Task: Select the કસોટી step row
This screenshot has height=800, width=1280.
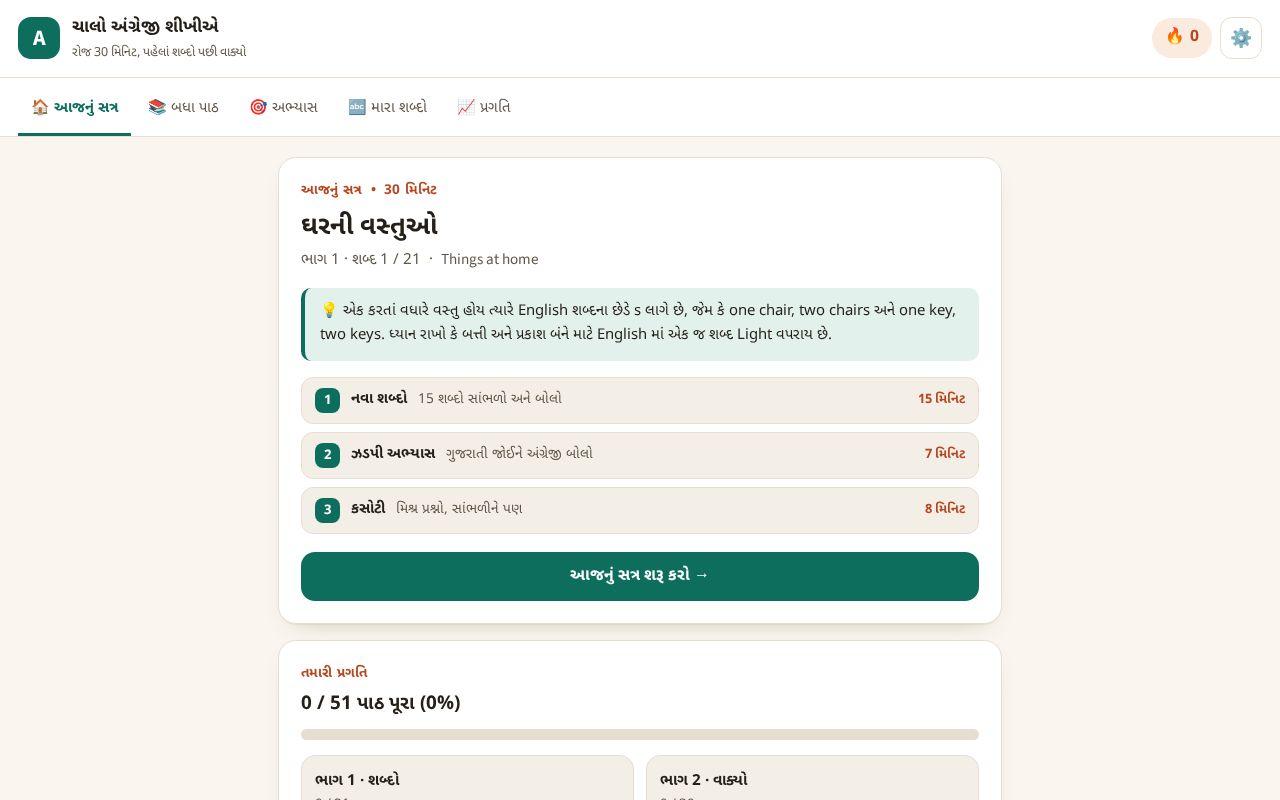Action: pos(640,510)
